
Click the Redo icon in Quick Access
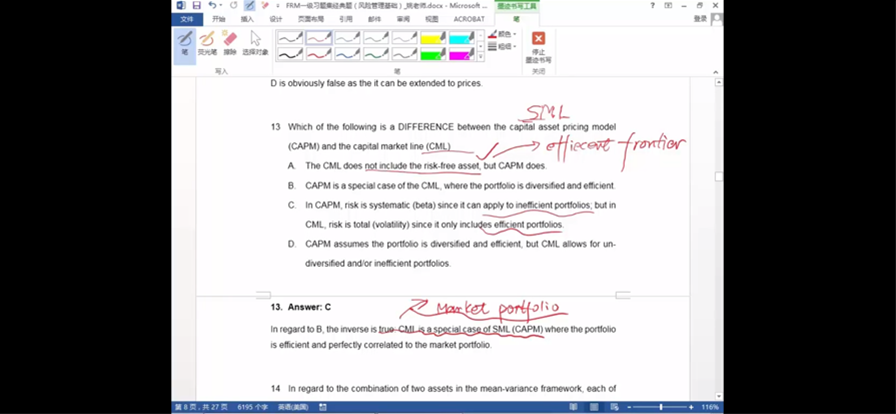[233, 5]
